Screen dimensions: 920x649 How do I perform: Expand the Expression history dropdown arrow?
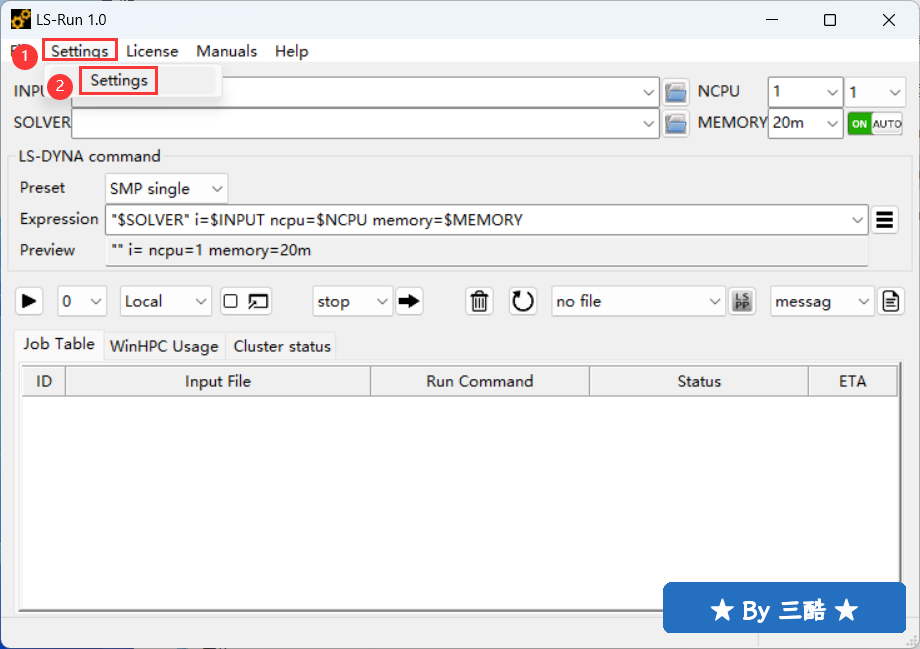pos(857,220)
